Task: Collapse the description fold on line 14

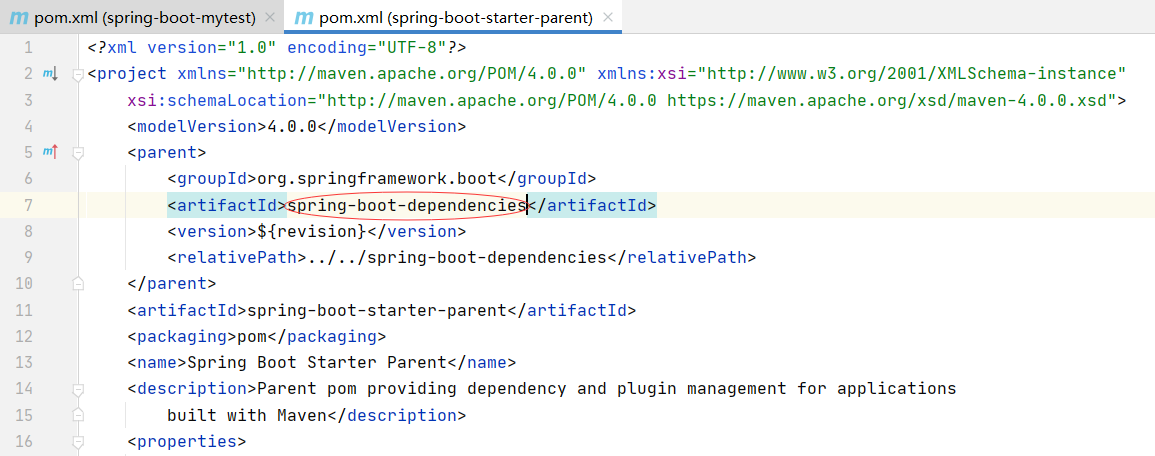Action: coord(78,388)
